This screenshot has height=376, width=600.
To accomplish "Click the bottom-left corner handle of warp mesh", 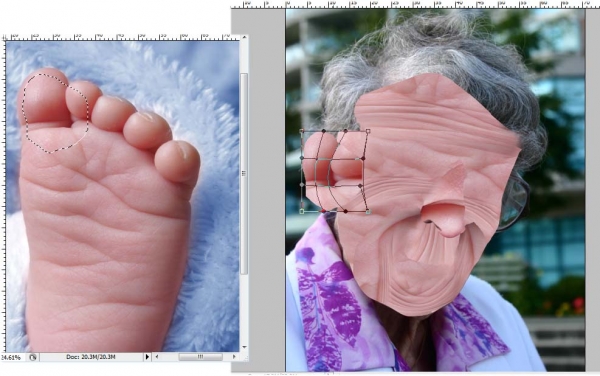I will [x=302, y=211].
